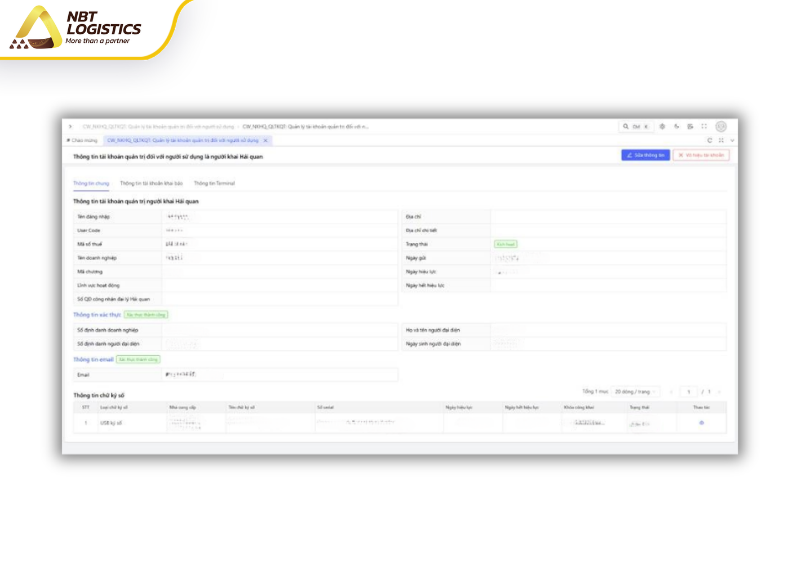Open the layout icon next to the moon

point(690,127)
